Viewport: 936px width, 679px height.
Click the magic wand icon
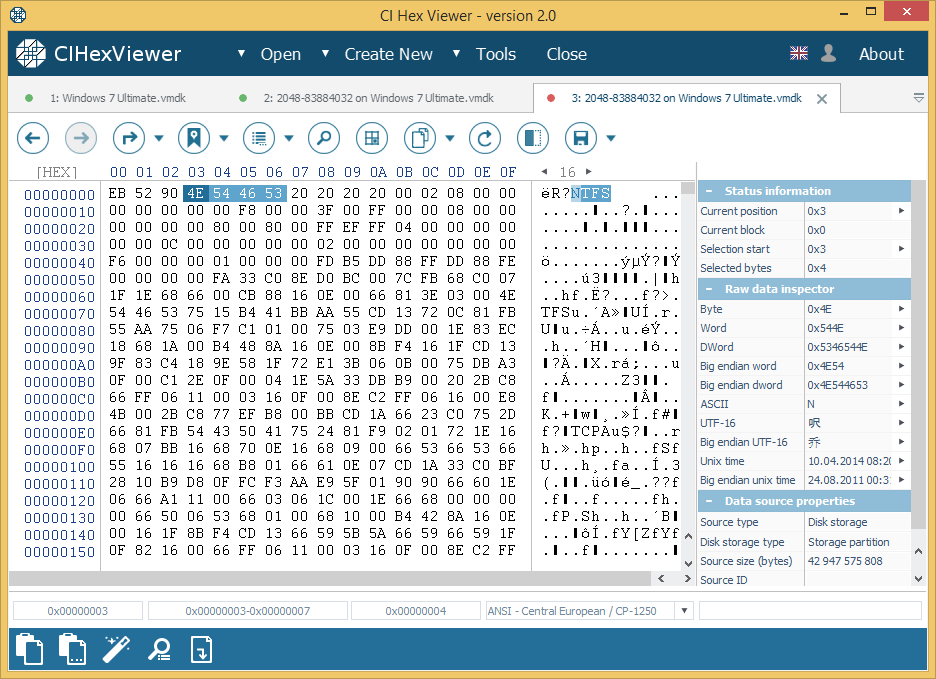(116, 649)
